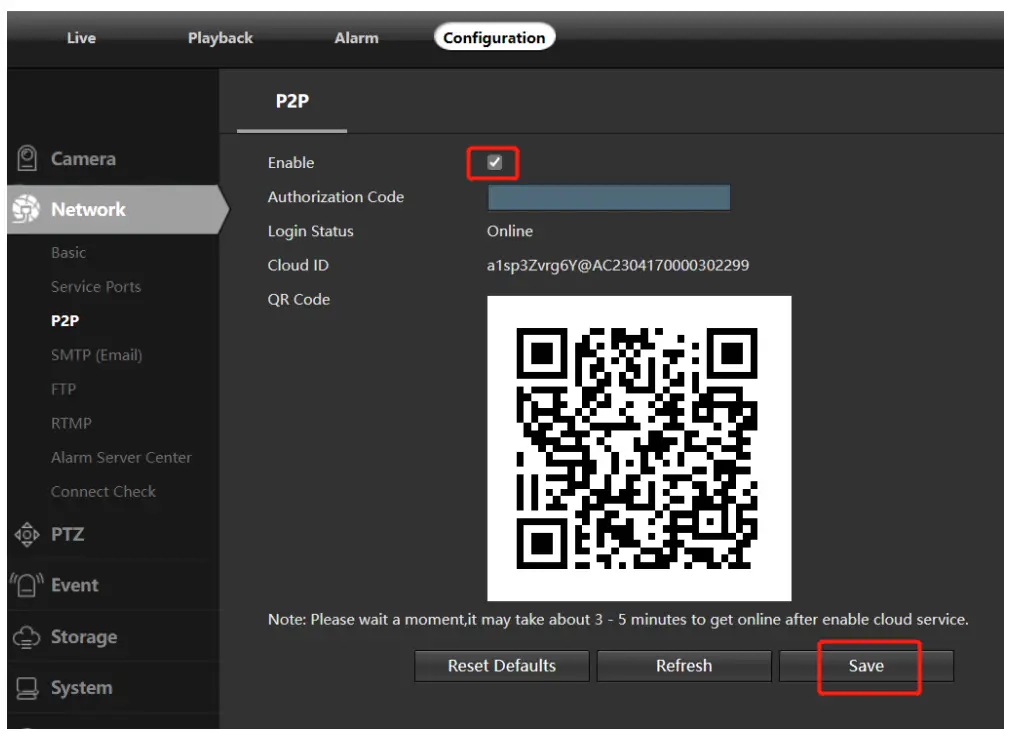The height and width of the screenshot is (740, 1013).
Task: Open the Playback tab
Action: (x=220, y=38)
